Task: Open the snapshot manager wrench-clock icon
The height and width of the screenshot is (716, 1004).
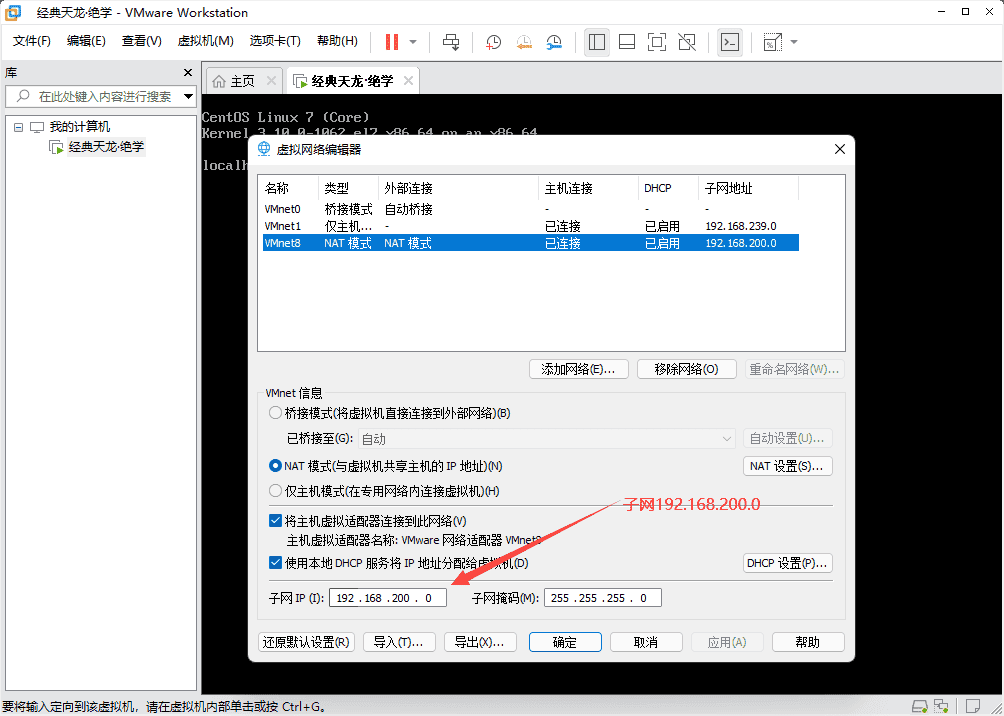Action: coord(554,42)
